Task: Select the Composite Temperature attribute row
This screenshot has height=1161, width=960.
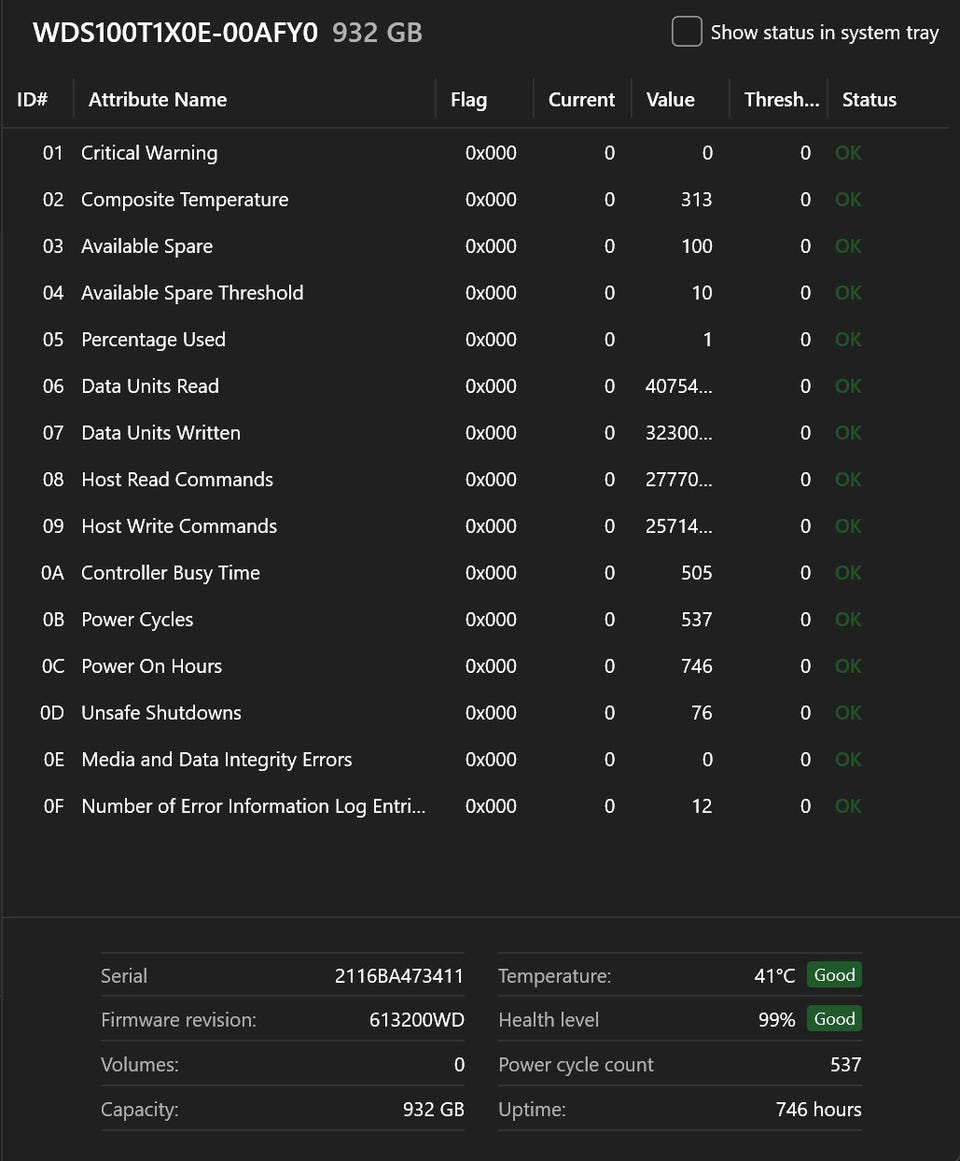Action: coord(475,199)
